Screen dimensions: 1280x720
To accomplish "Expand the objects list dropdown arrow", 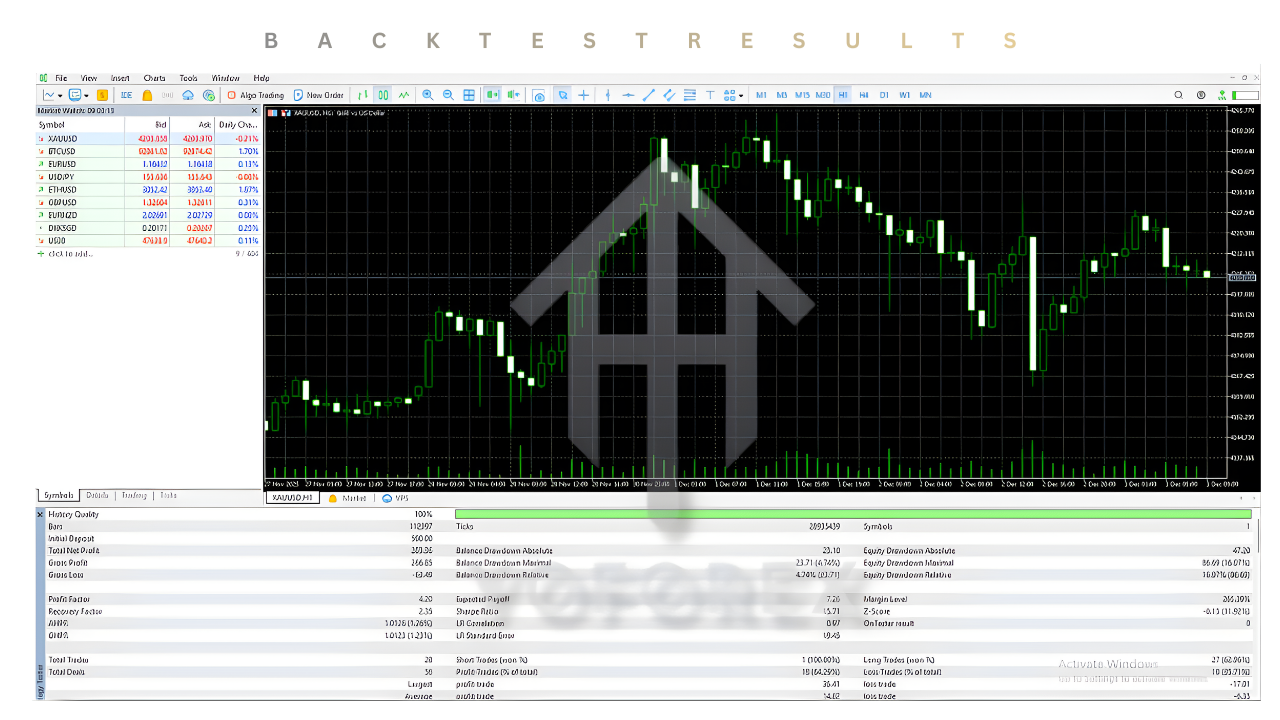I will pos(740,96).
